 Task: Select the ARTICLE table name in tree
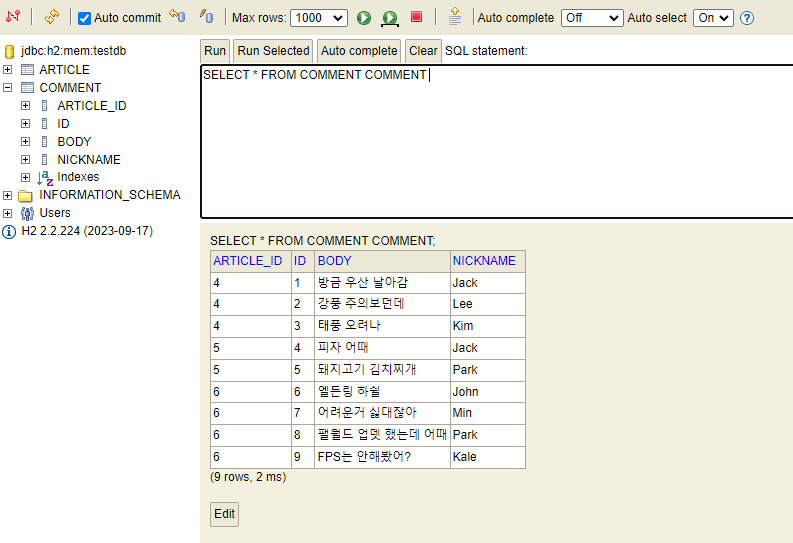tap(64, 70)
